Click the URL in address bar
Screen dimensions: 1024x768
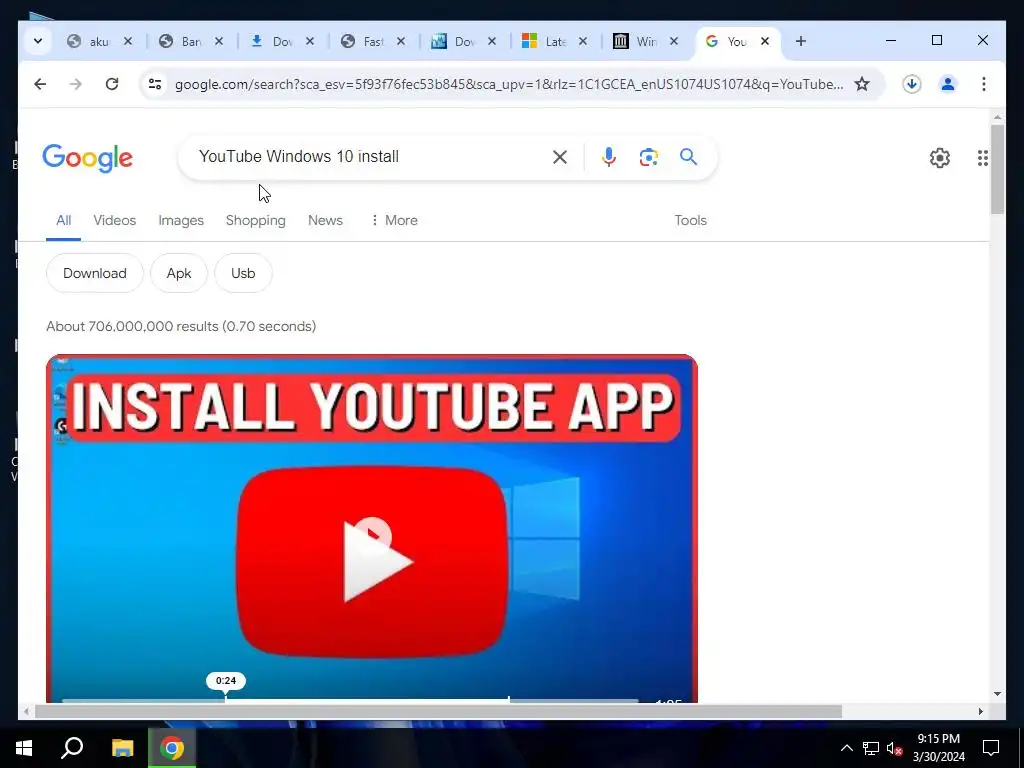[509, 84]
